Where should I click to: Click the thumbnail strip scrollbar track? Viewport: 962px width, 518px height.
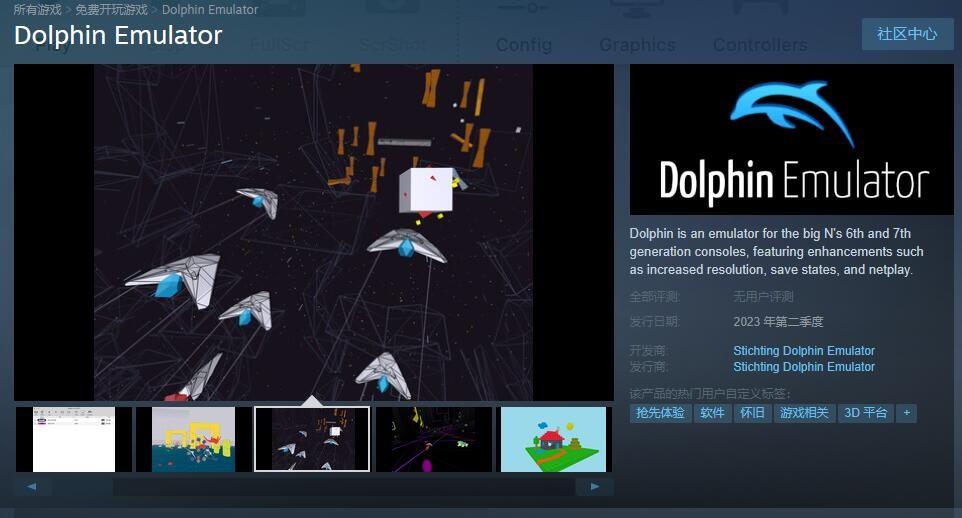click(x=314, y=487)
